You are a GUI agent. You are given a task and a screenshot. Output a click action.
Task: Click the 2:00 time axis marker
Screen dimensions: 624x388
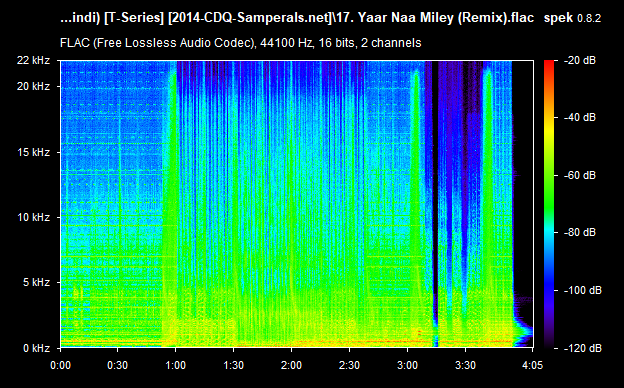click(x=291, y=365)
